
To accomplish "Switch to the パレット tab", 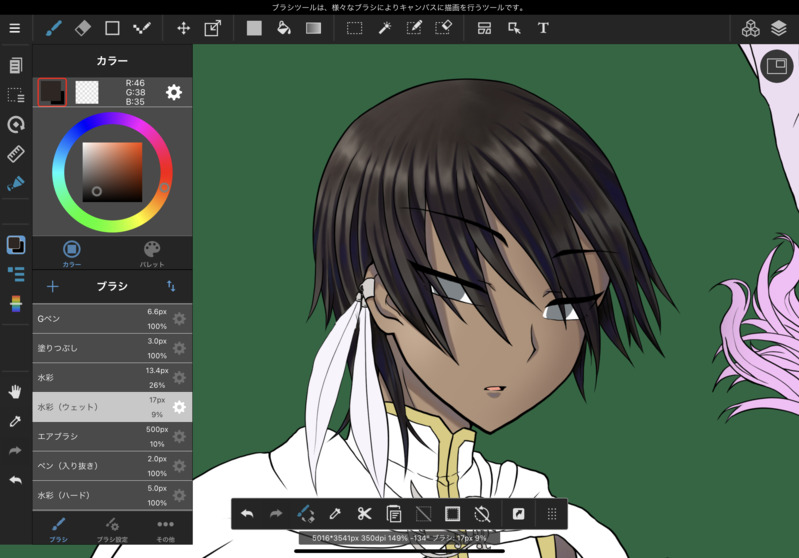I will (152, 254).
